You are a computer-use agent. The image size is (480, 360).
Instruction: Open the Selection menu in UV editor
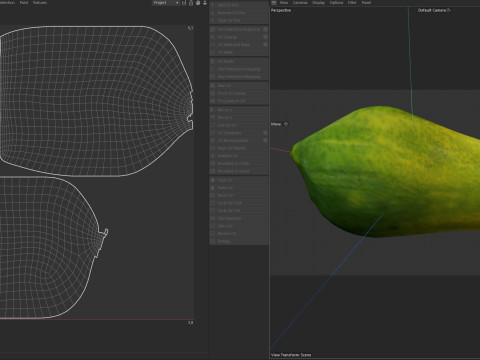7,3
